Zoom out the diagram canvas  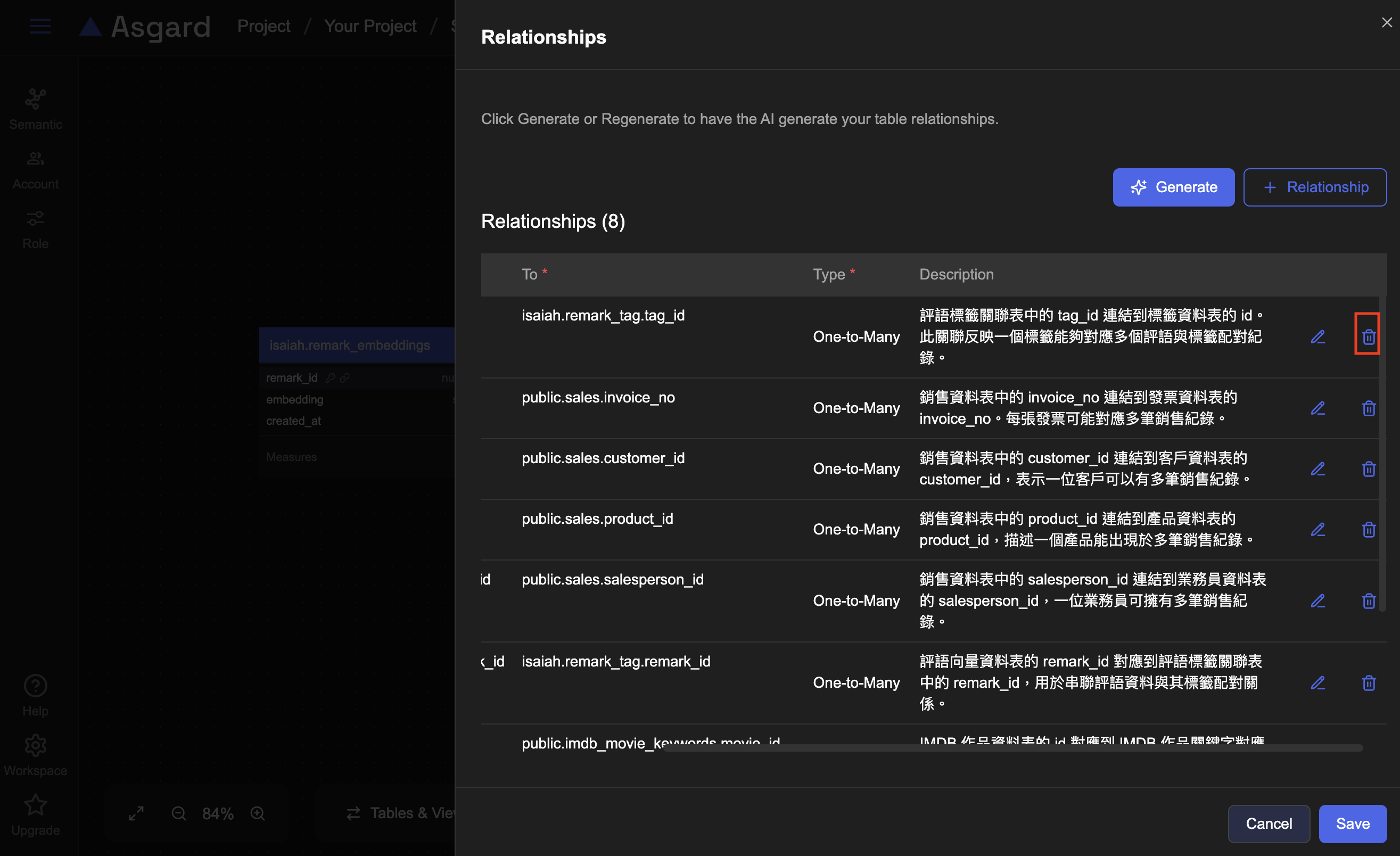(x=178, y=813)
